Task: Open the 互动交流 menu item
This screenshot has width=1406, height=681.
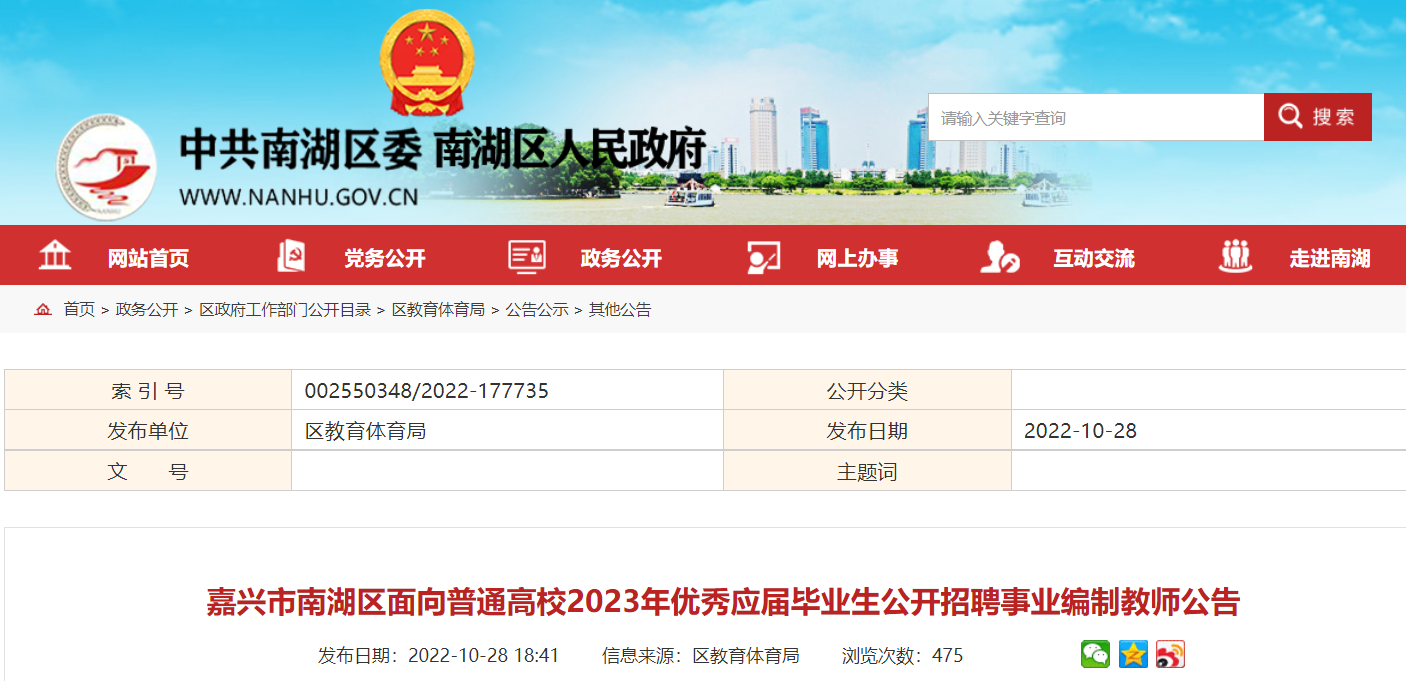Action: tap(1094, 258)
